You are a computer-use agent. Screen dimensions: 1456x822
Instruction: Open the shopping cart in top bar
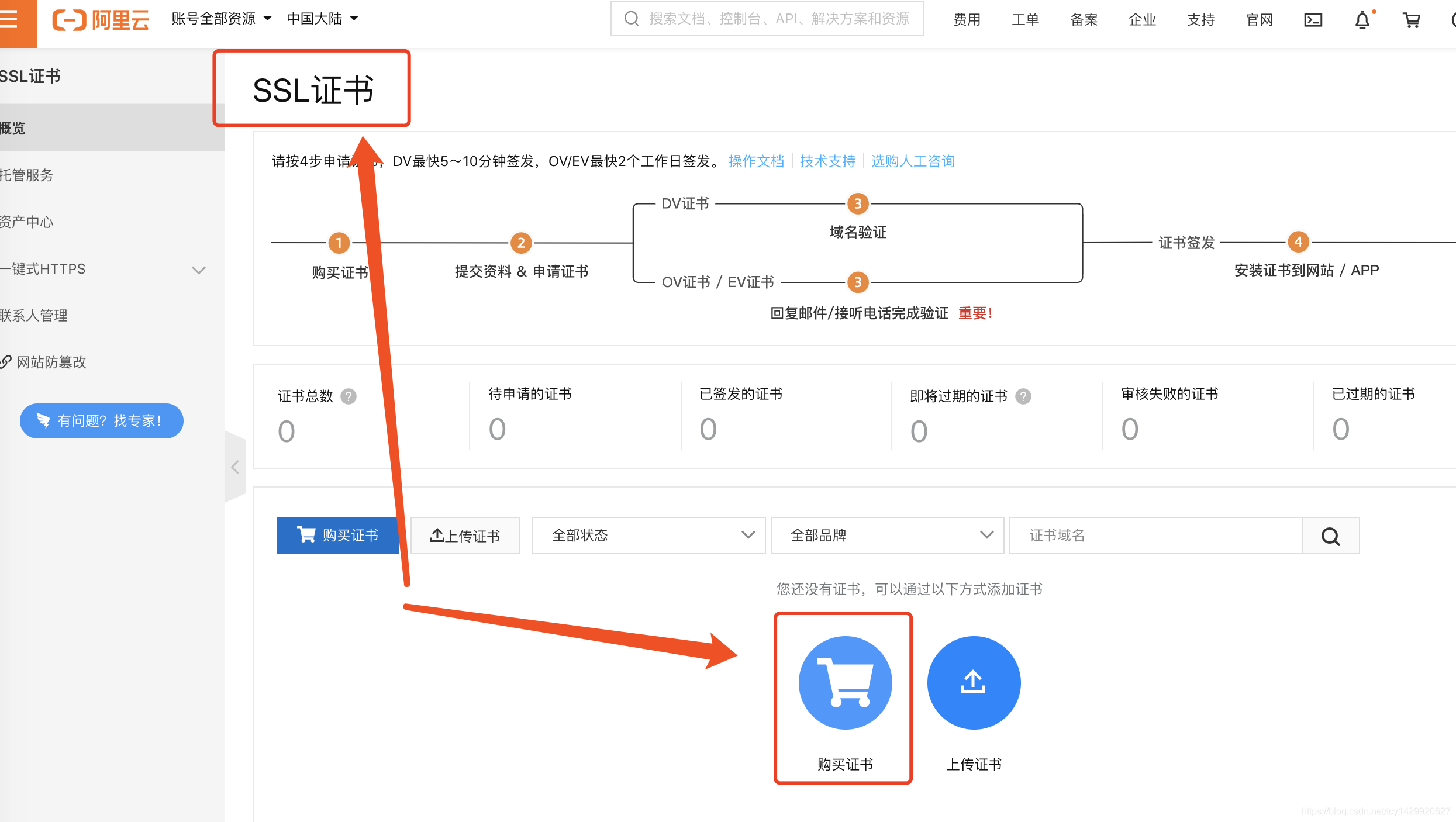click(1412, 20)
